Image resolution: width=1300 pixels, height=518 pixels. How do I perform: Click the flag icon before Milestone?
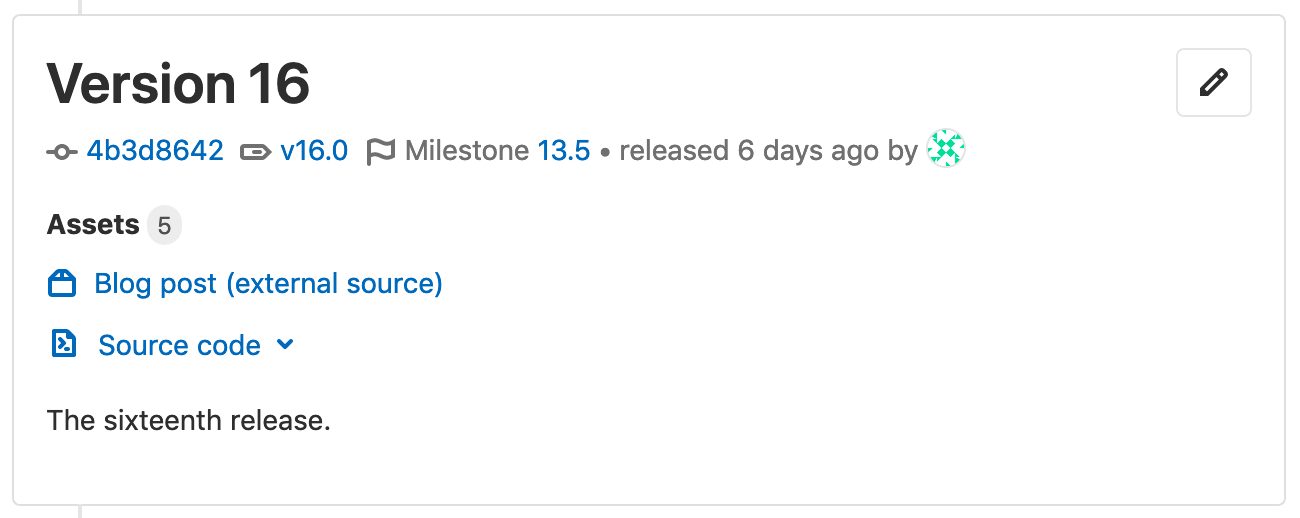click(380, 152)
